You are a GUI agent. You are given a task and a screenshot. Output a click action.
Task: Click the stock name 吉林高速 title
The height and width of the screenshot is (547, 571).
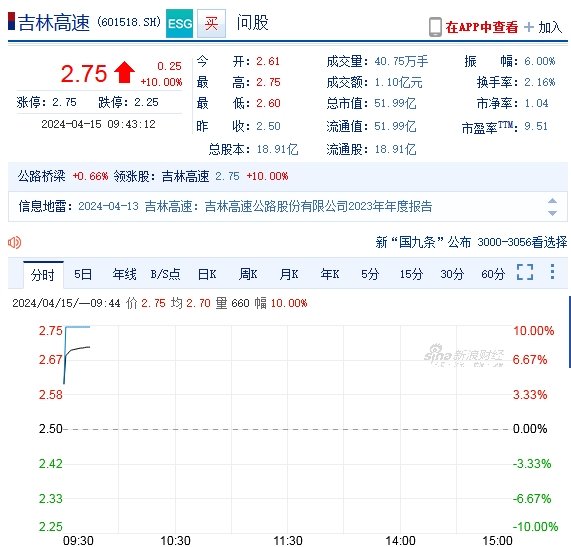(x=54, y=23)
